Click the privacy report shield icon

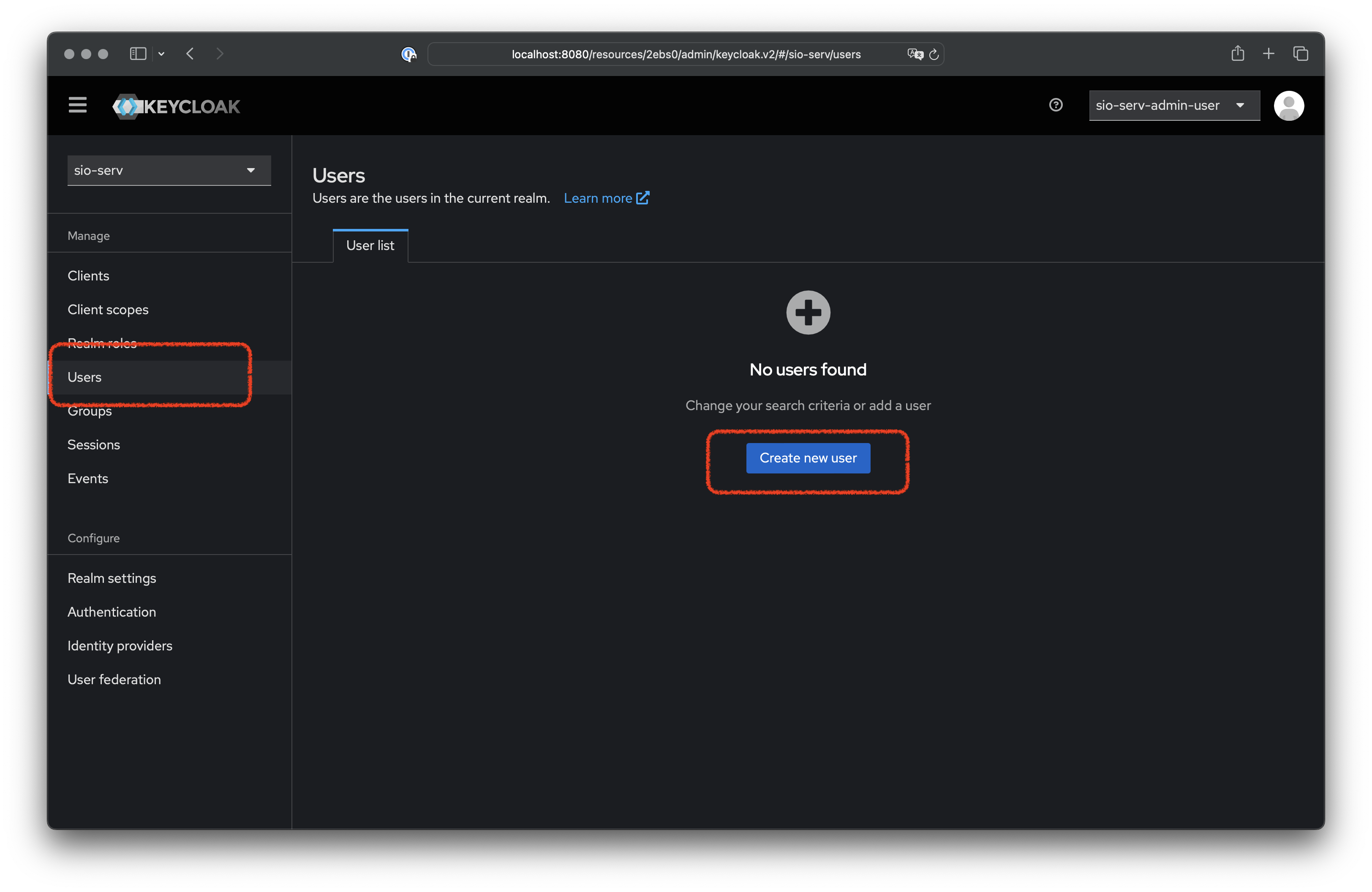(409, 54)
